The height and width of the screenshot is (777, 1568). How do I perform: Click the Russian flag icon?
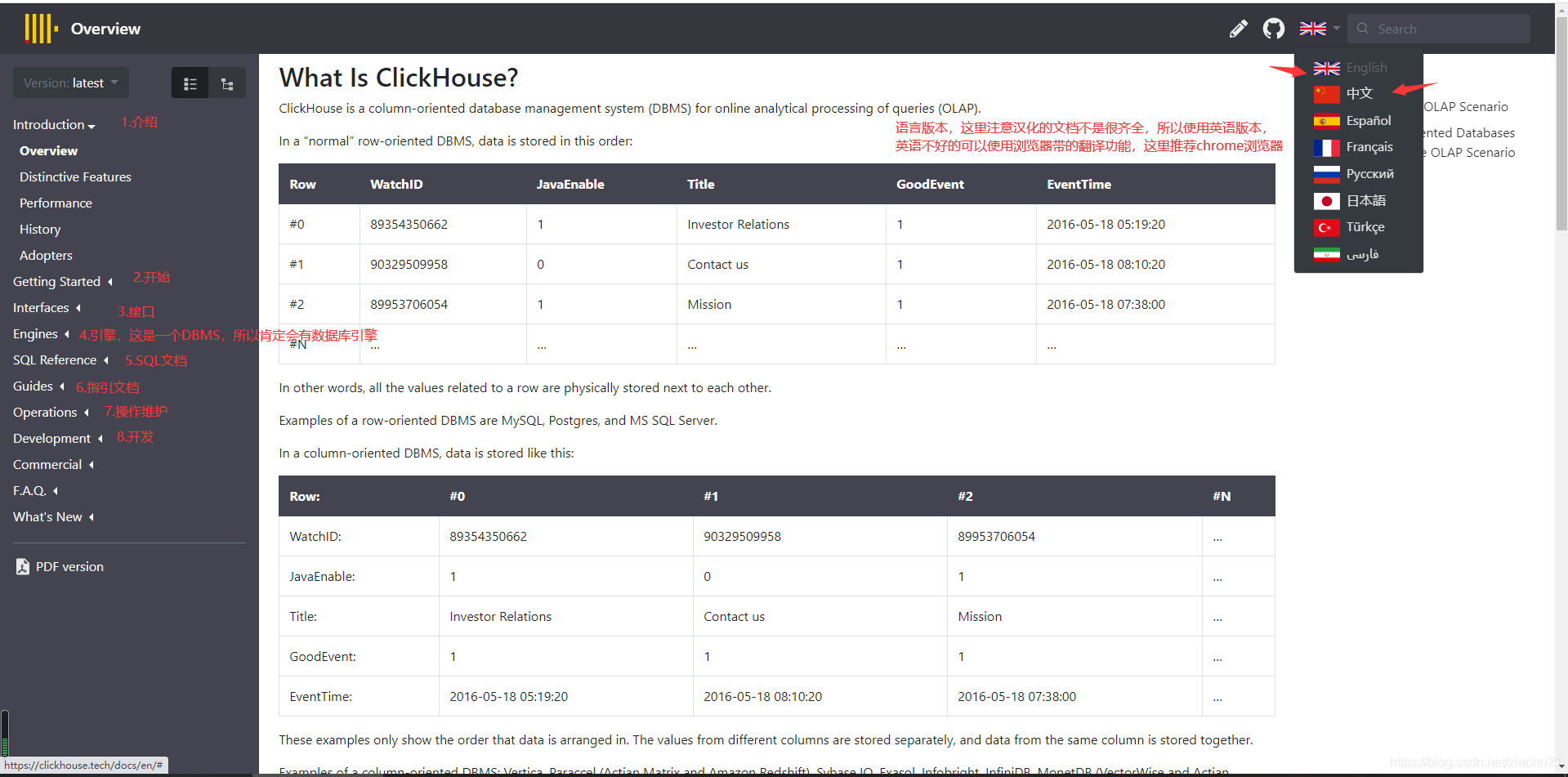pyautogui.click(x=1326, y=174)
